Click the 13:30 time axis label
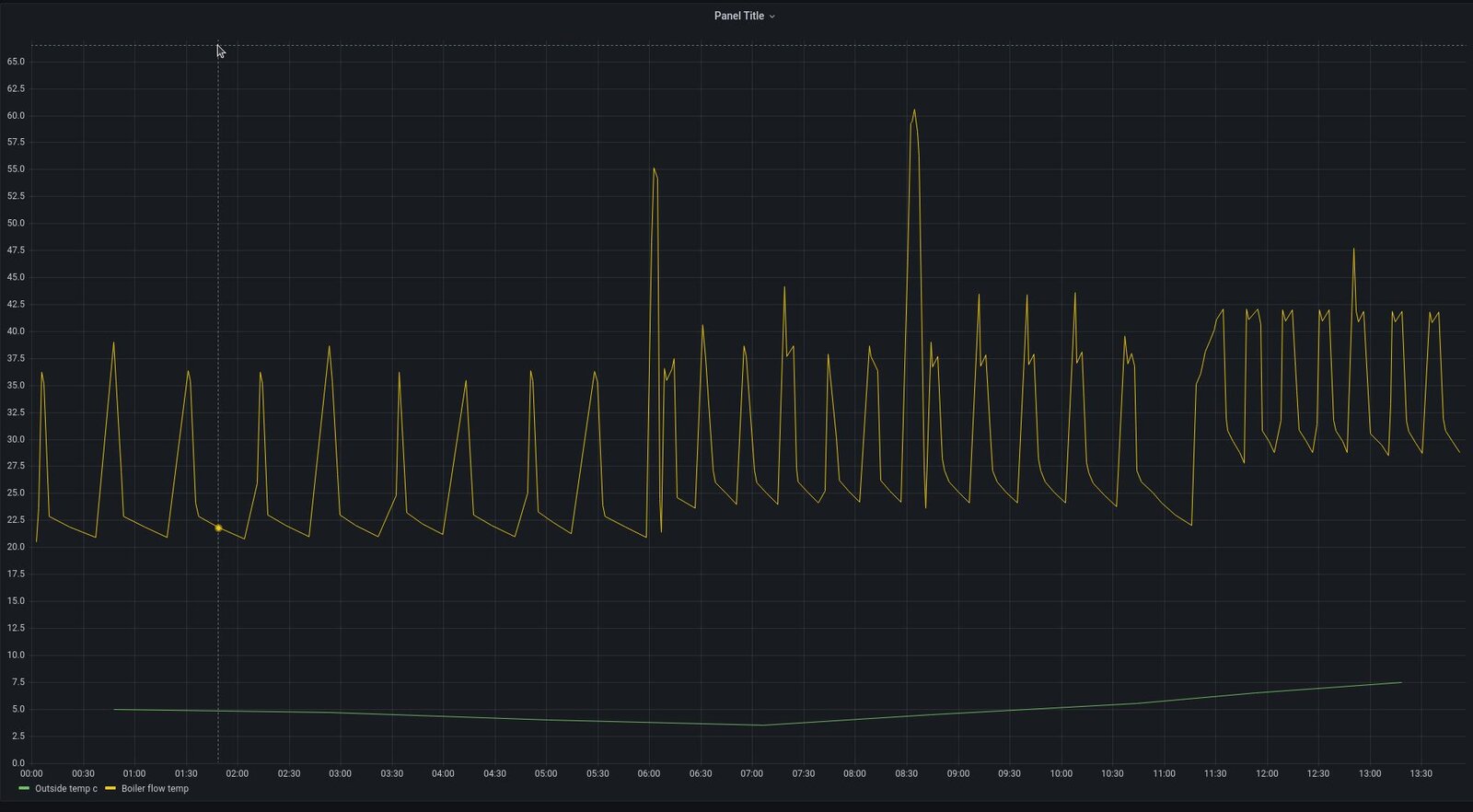Image resolution: width=1473 pixels, height=812 pixels. pos(1421,773)
